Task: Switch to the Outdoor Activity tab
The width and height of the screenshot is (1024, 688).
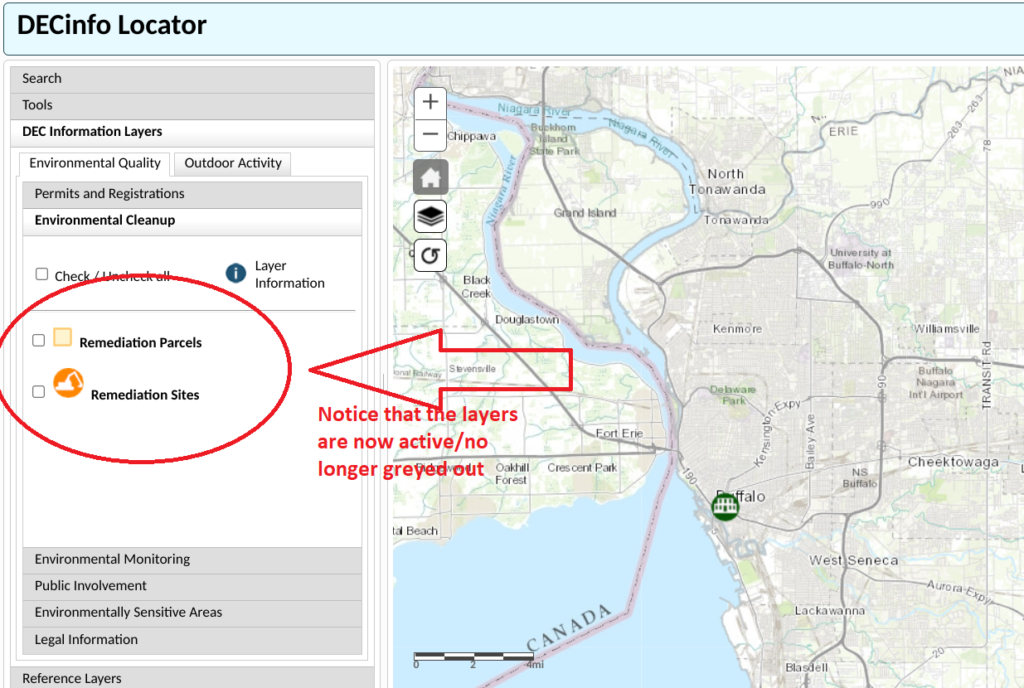Action: 232,163
